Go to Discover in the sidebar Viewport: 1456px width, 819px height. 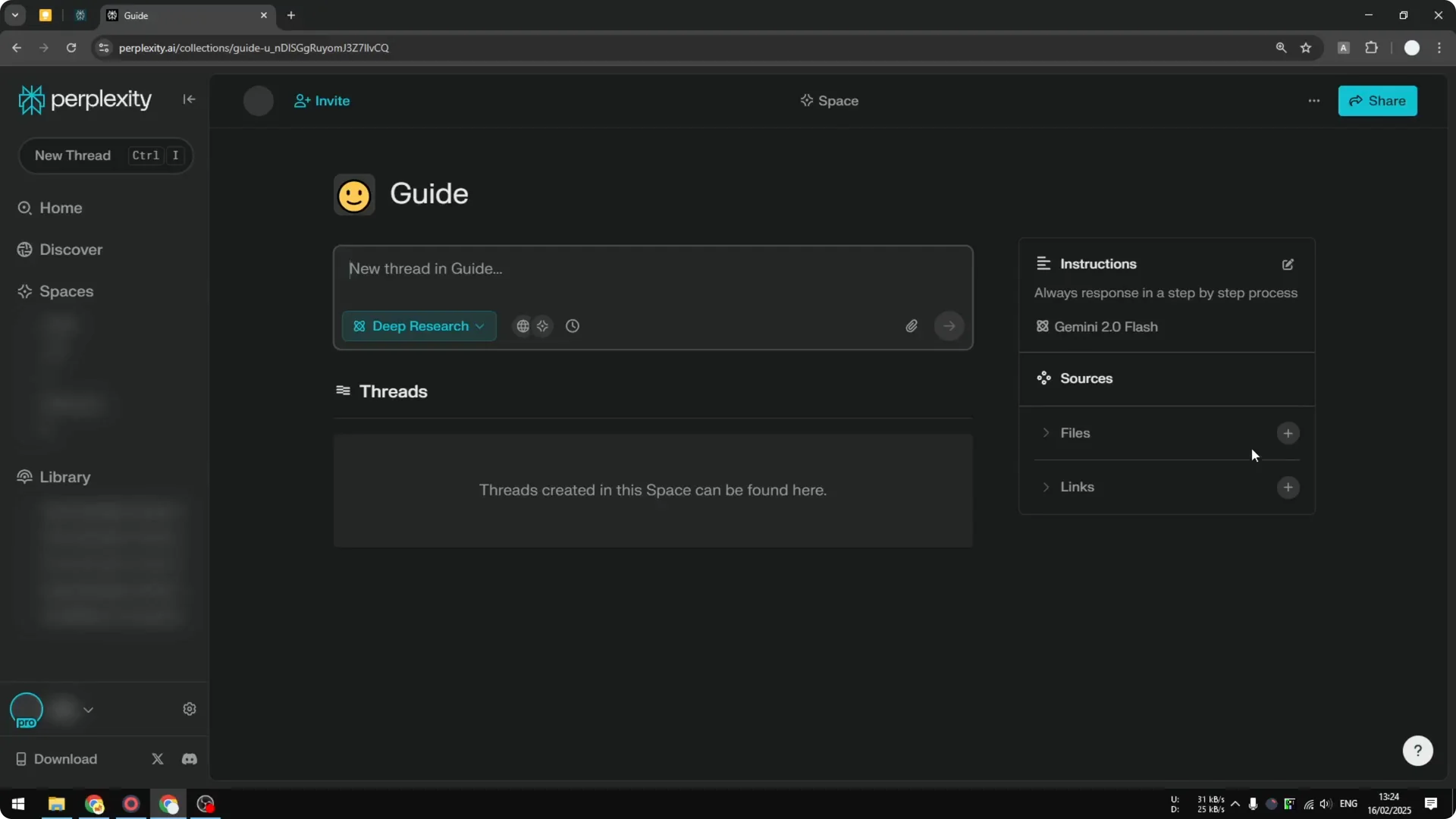[x=71, y=249]
